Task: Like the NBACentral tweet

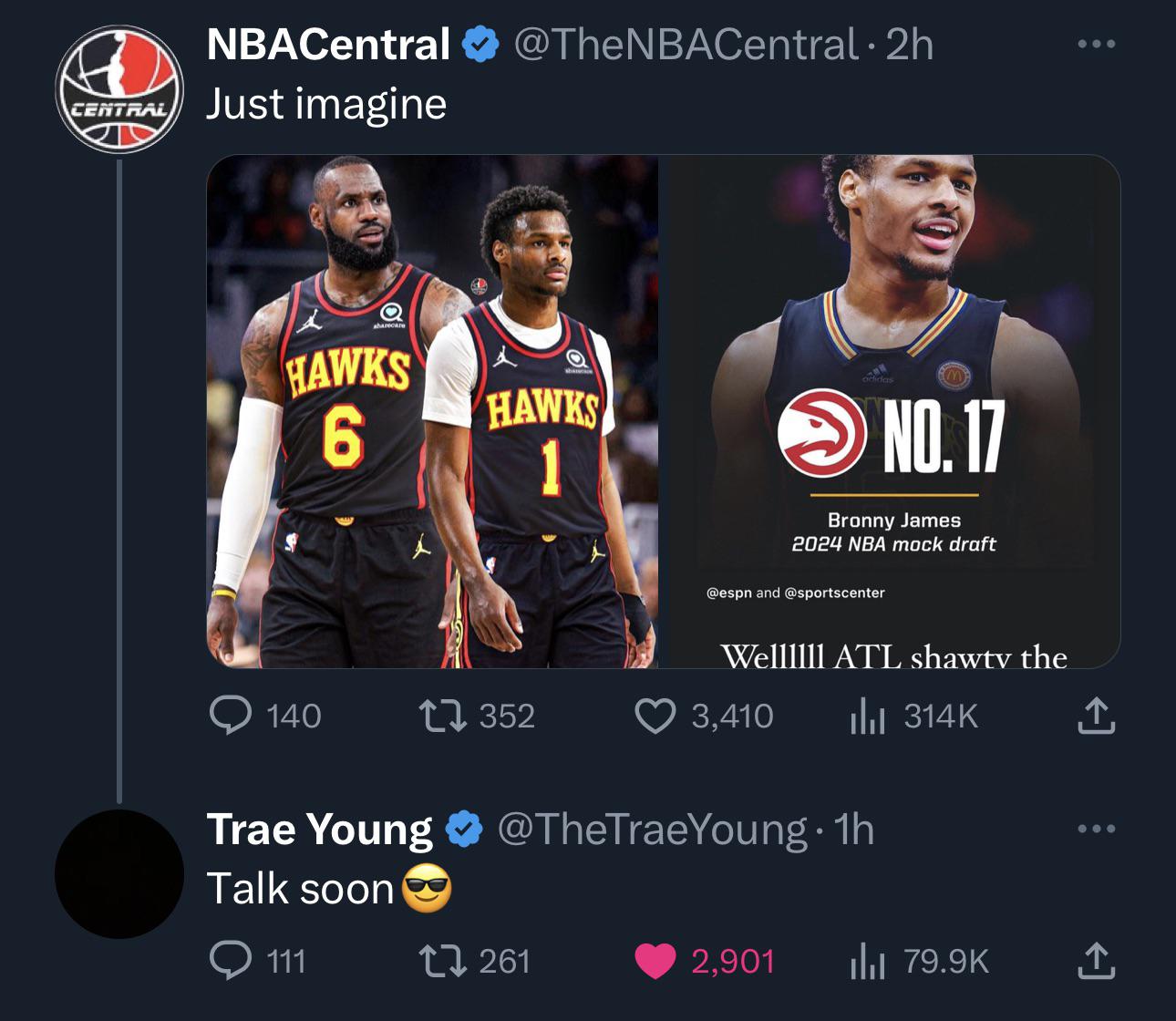Action: click(655, 716)
